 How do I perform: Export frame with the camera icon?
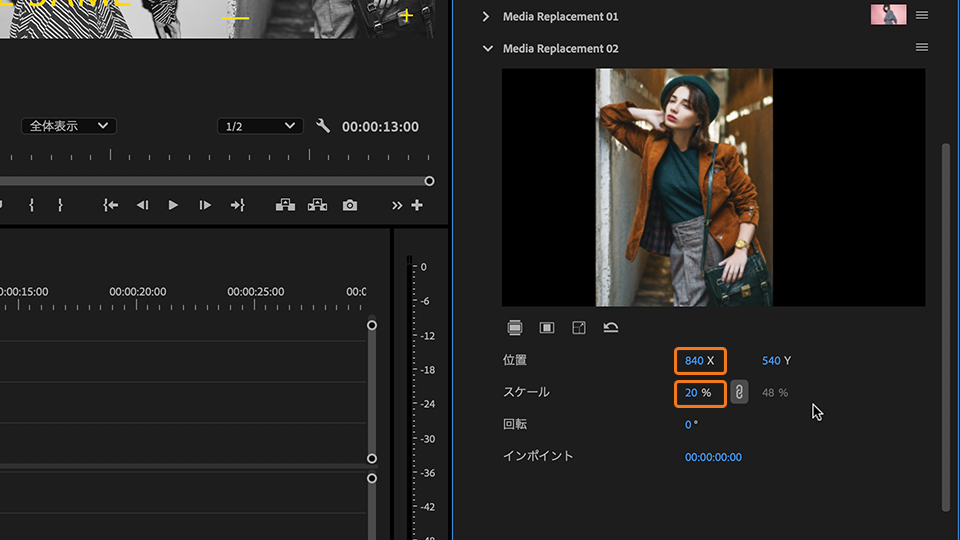coord(350,205)
